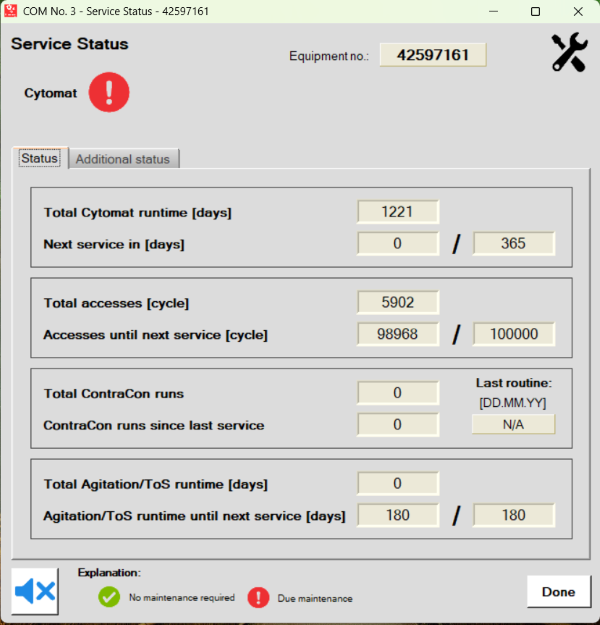Click the app icon in the title bar
This screenshot has height=625, width=600.
[x=12, y=11]
